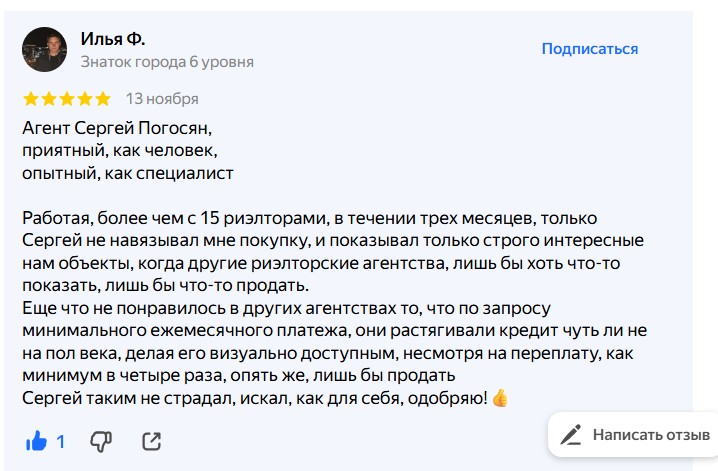Click the review date 13 ноября
The width and height of the screenshot is (718, 471).
tap(162, 99)
